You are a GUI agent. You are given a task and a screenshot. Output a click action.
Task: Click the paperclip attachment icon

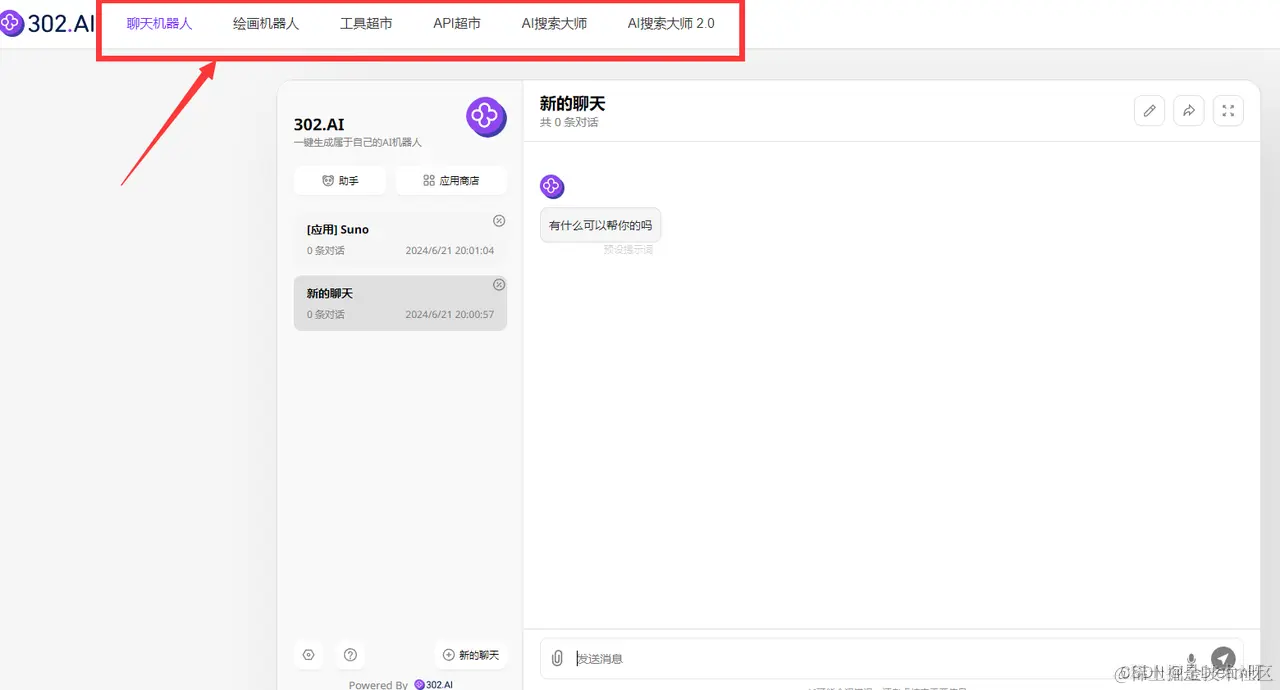(557, 658)
